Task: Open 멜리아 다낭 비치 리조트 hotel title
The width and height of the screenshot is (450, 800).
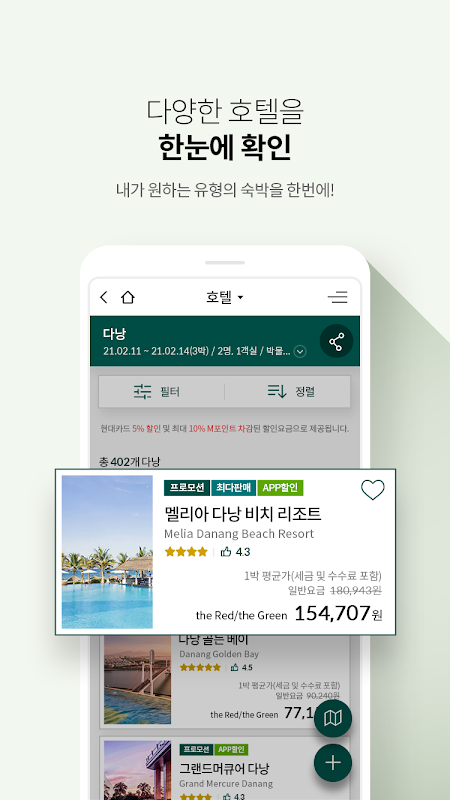Action: 243,513
